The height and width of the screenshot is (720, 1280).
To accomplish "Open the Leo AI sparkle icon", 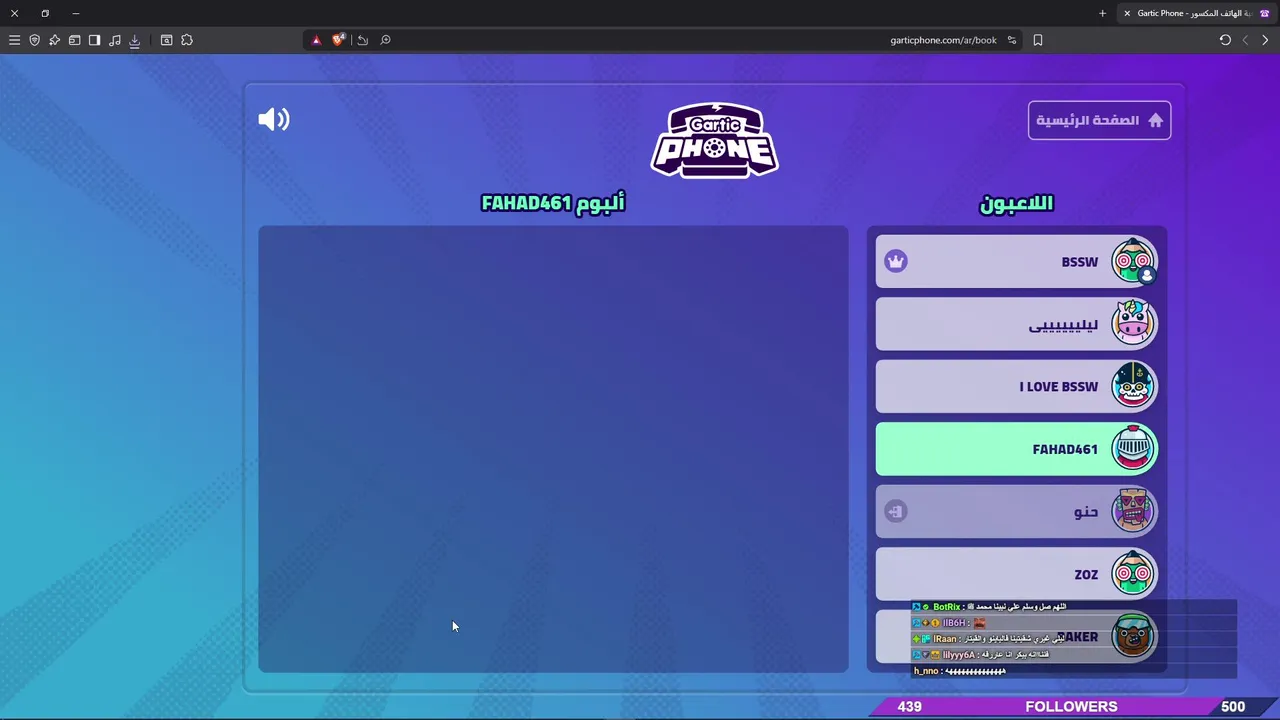I will point(54,40).
